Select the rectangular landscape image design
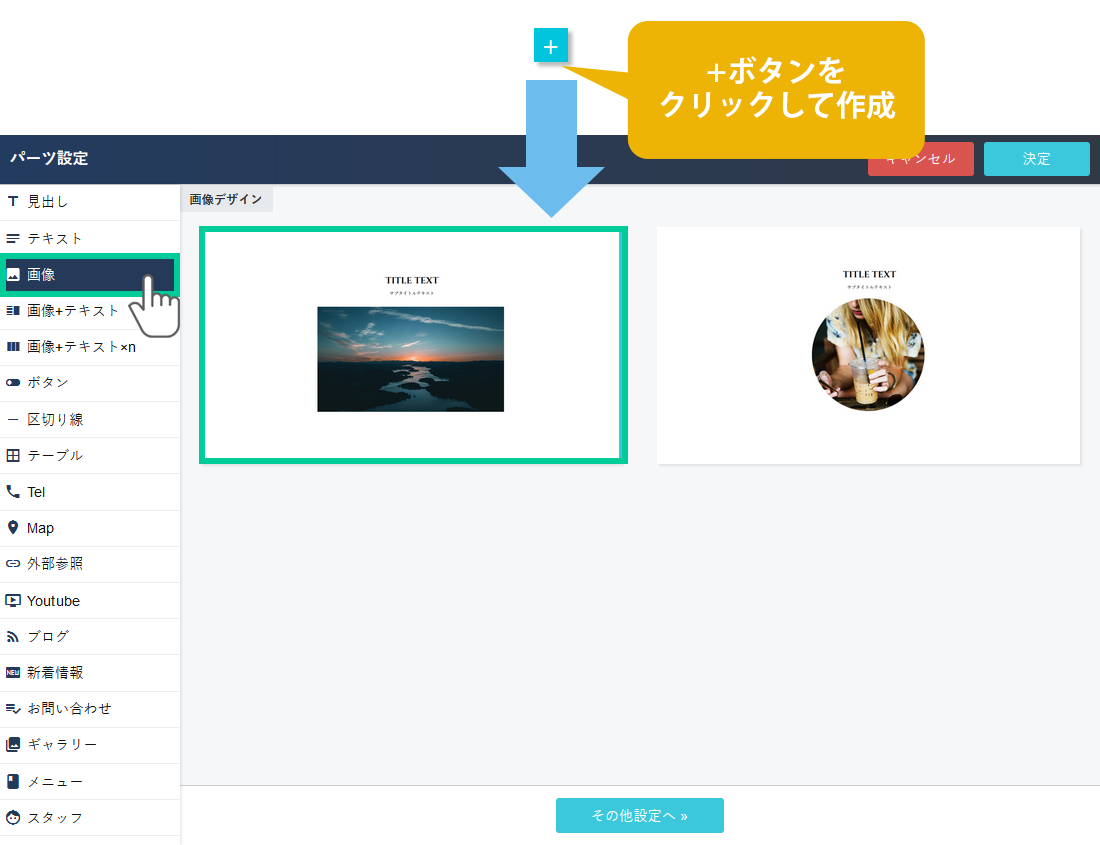This screenshot has height=845, width=1100. pos(413,345)
